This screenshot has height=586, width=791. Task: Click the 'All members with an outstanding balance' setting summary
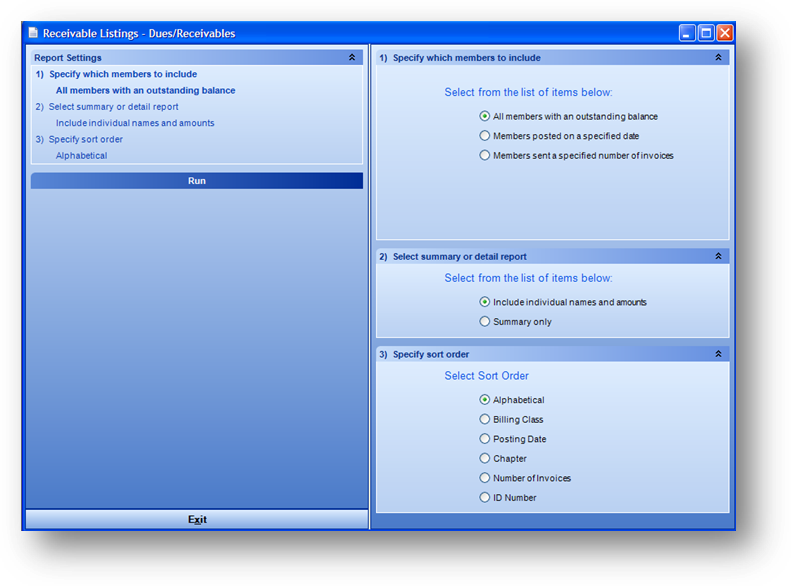click(145, 91)
